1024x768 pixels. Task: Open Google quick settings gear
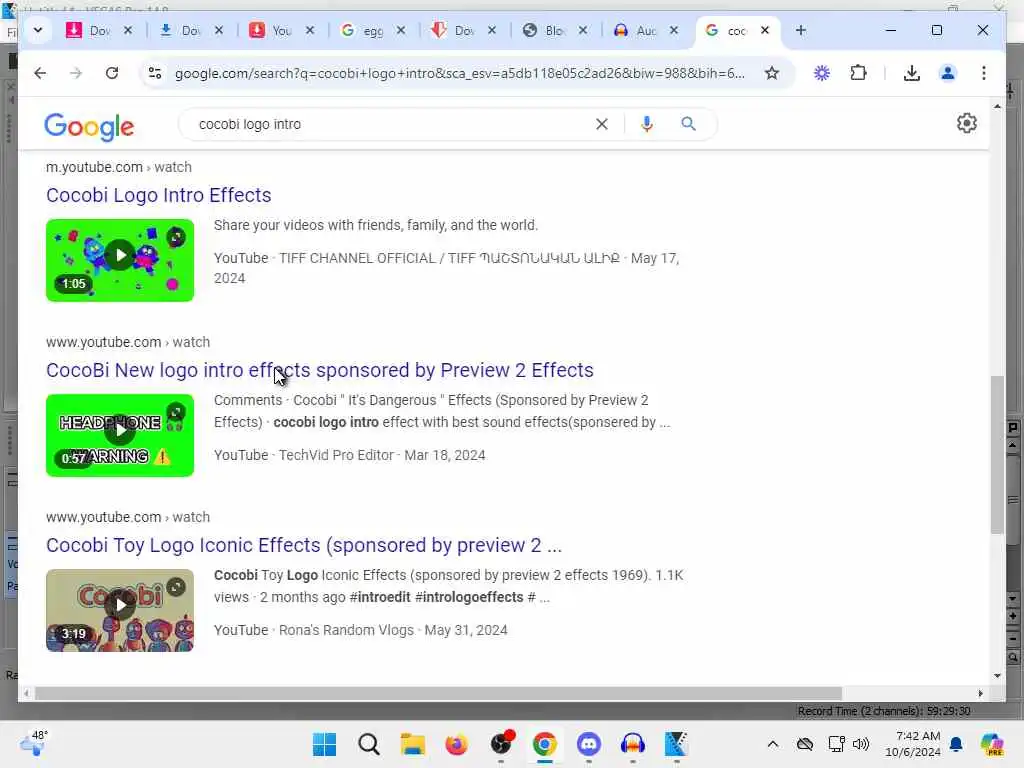click(x=967, y=123)
